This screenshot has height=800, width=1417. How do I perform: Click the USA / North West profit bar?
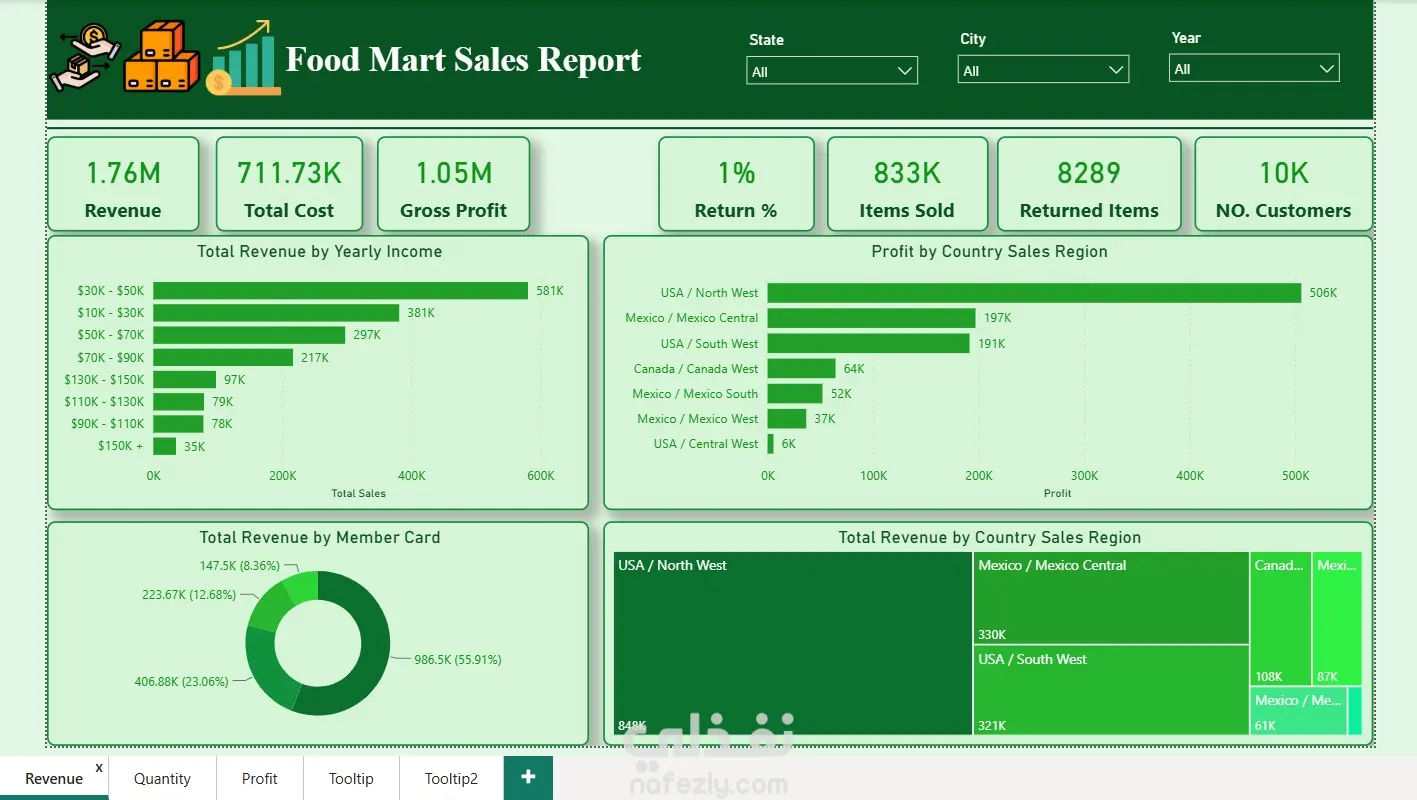pos(1034,293)
